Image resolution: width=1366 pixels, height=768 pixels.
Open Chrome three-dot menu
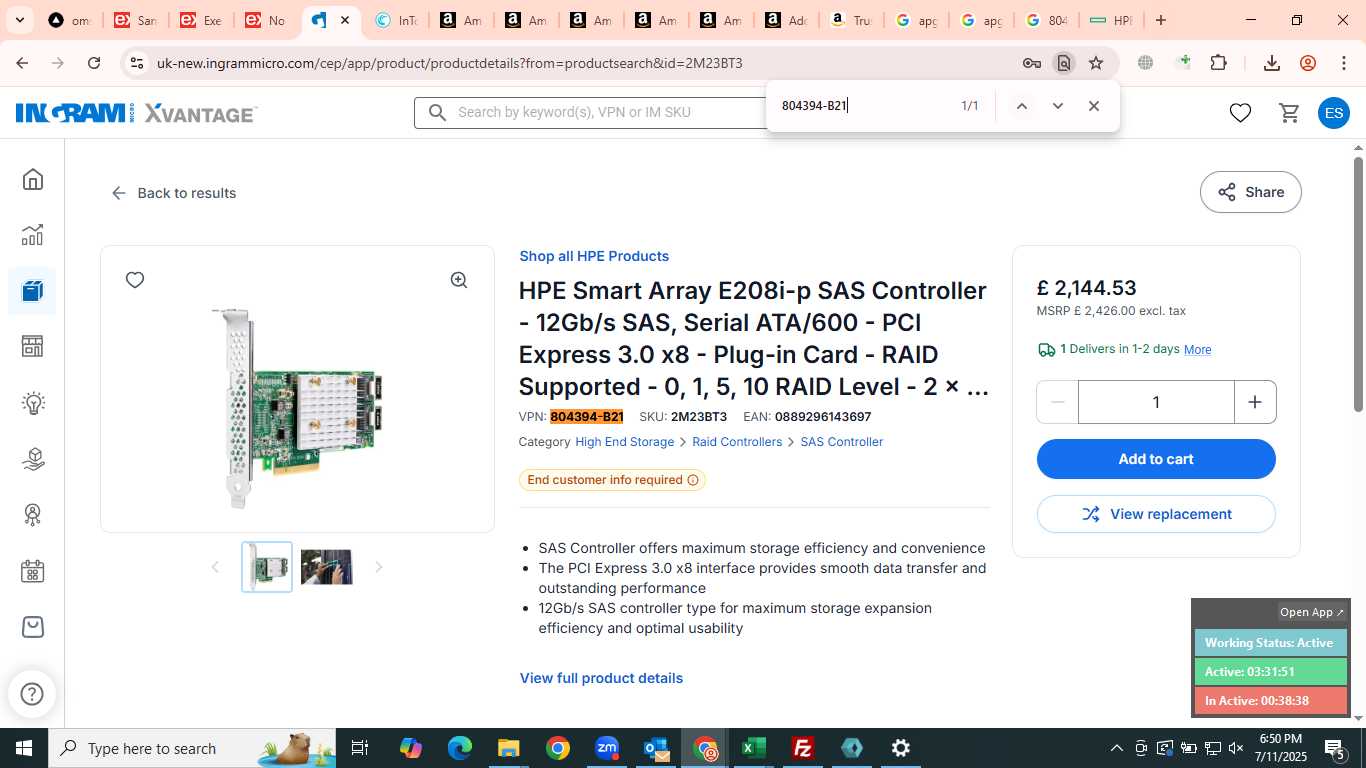pos(1344,63)
